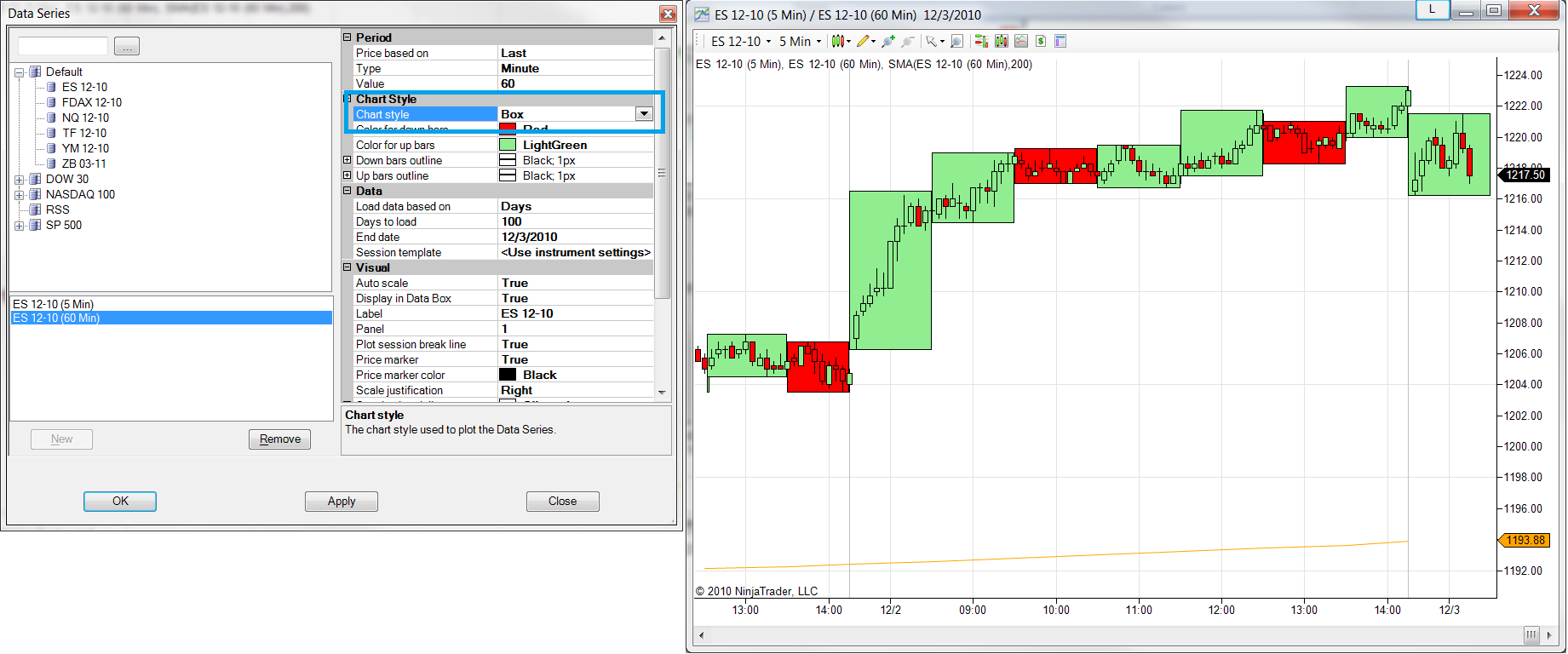
Task: Select the cursor pointer tool icon
Action: [x=932, y=41]
